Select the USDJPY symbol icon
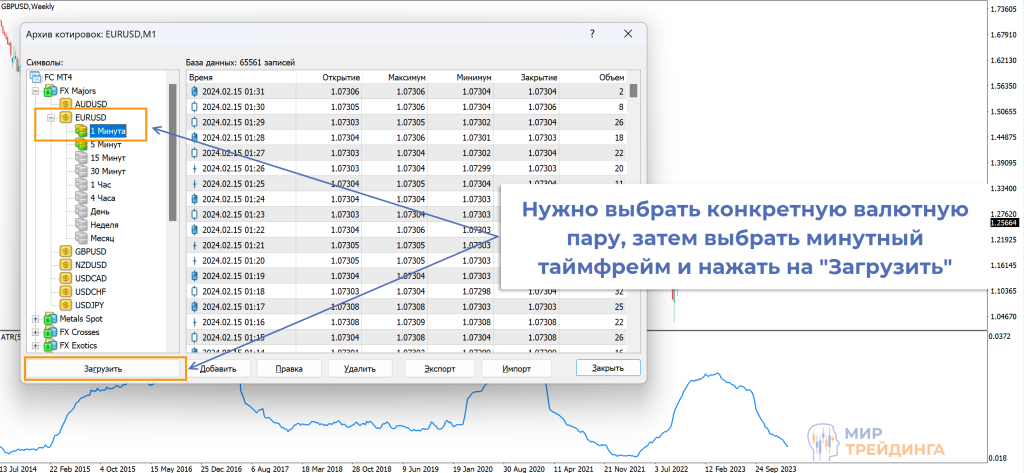Screen dimensions: 1024x473 66,305
